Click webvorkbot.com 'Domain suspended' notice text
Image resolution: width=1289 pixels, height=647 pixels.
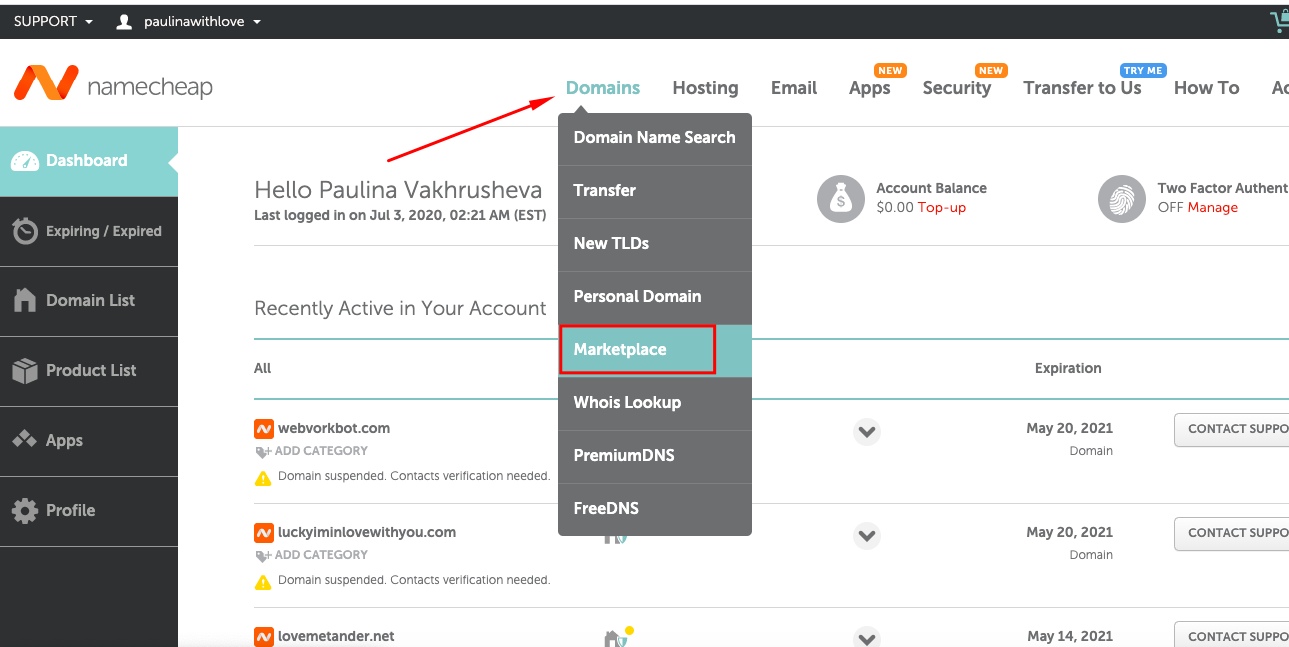pyautogui.click(x=414, y=476)
